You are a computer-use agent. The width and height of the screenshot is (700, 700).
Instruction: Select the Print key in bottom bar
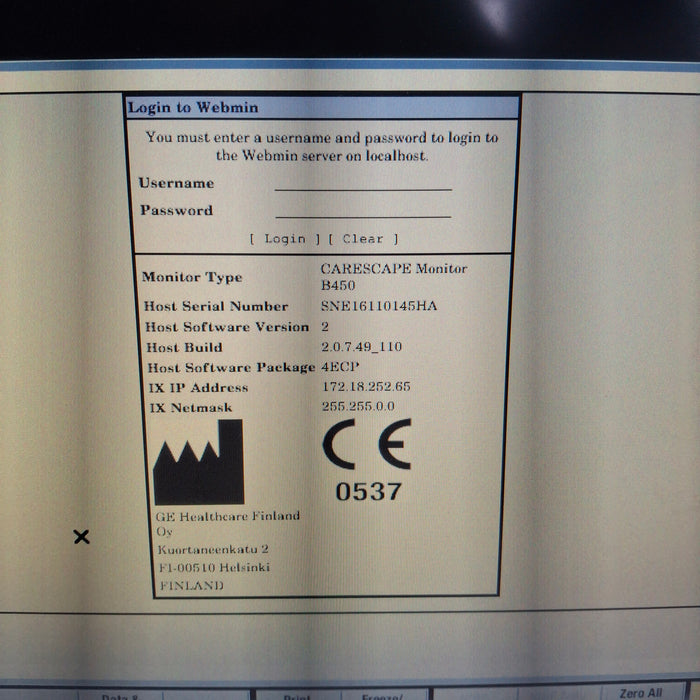[297, 695]
